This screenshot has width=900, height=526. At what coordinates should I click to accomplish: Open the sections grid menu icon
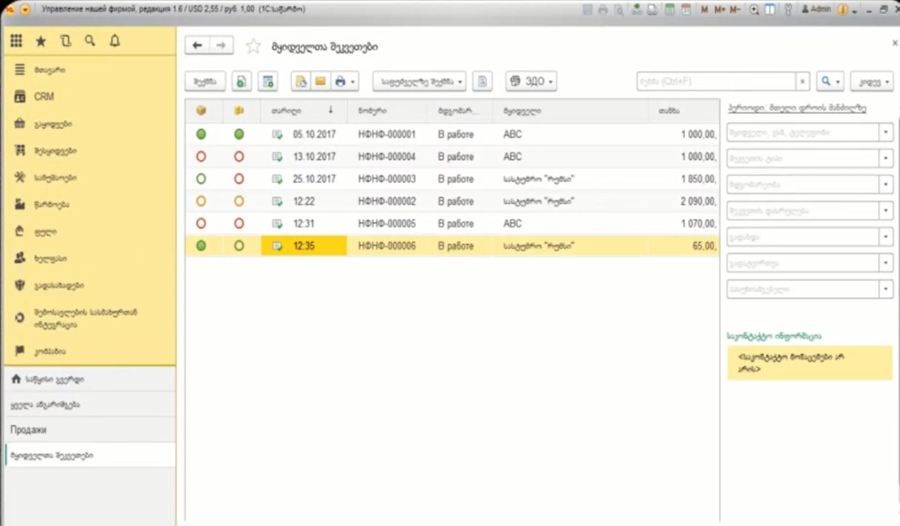pyautogui.click(x=15, y=41)
